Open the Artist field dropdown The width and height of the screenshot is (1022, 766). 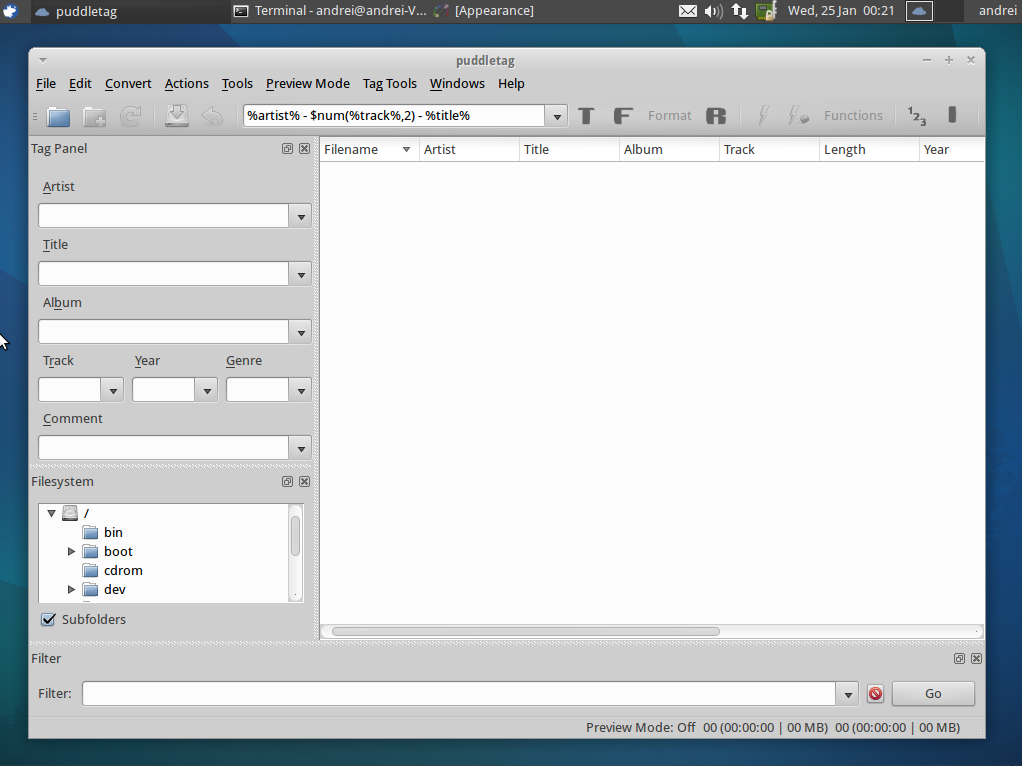pyautogui.click(x=301, y=216)
